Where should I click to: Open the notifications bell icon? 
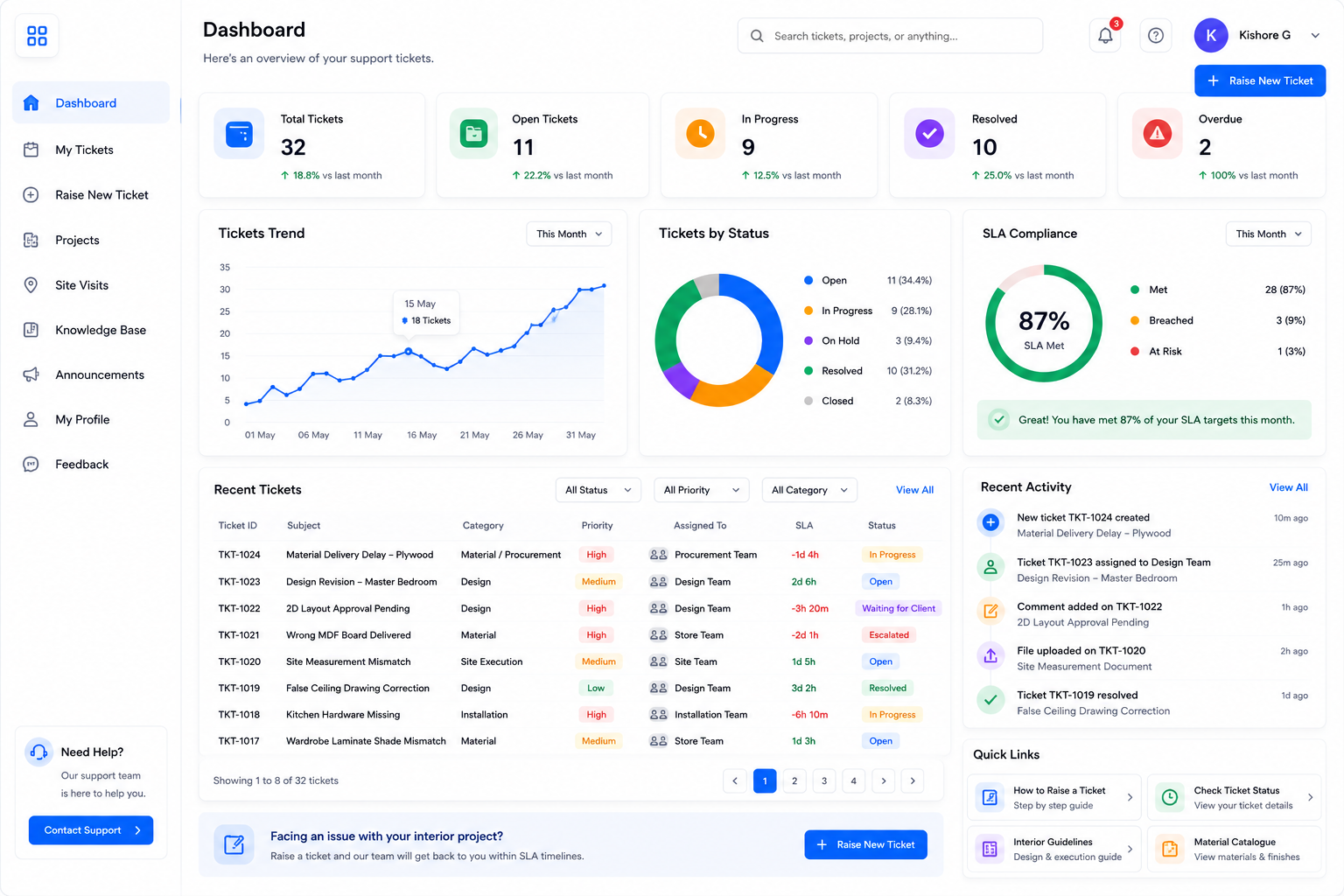(1105, 36)
